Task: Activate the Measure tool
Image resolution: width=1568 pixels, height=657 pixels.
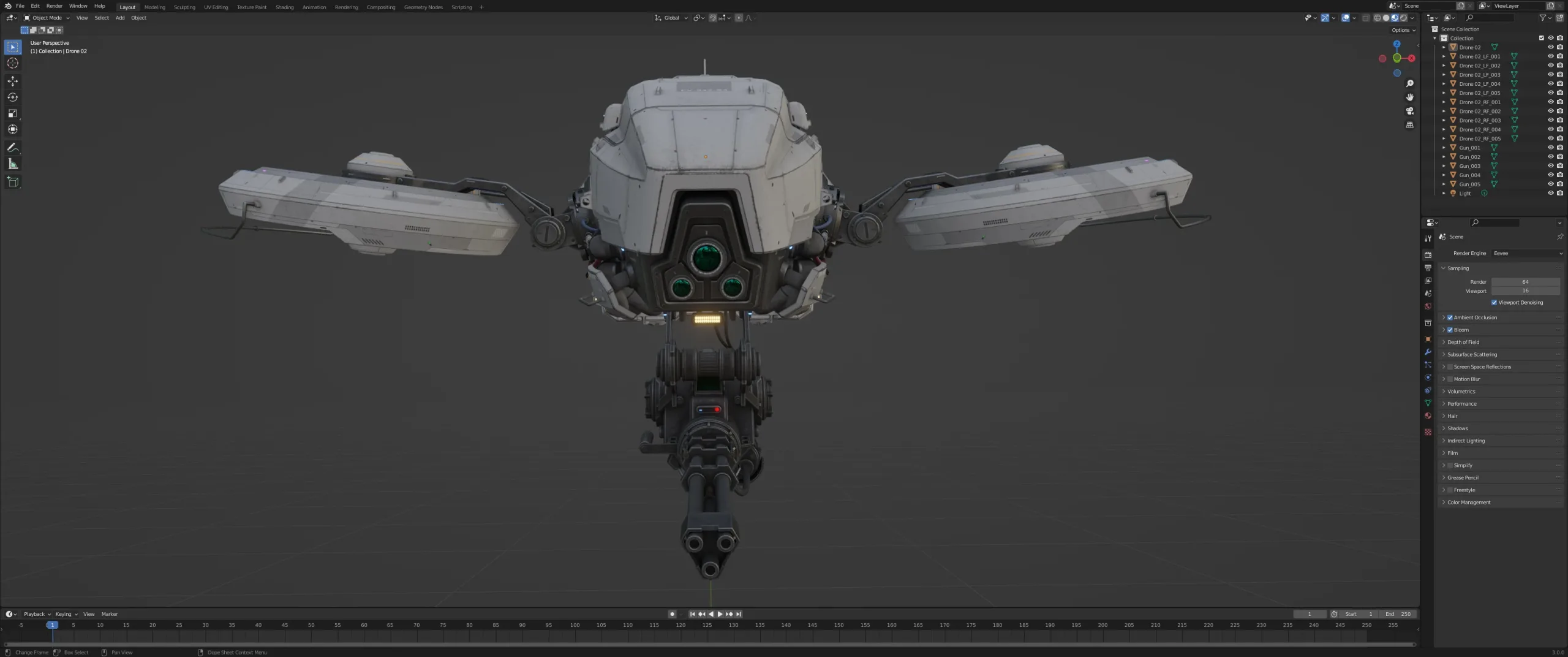Action: (x=12, y=164)
